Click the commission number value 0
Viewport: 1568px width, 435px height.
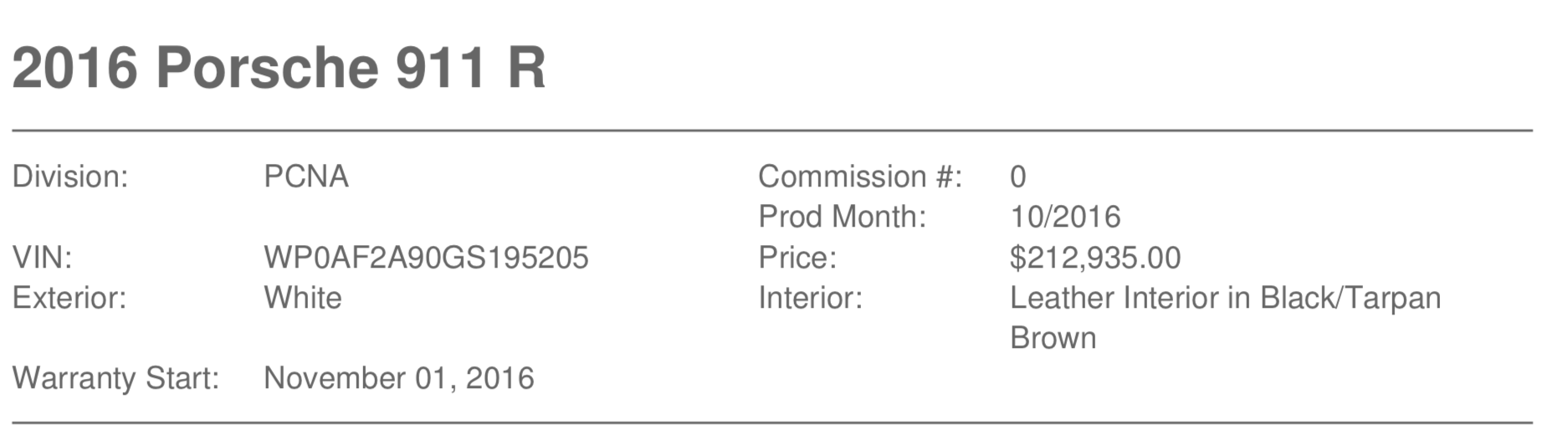(x=1018, y=177)
